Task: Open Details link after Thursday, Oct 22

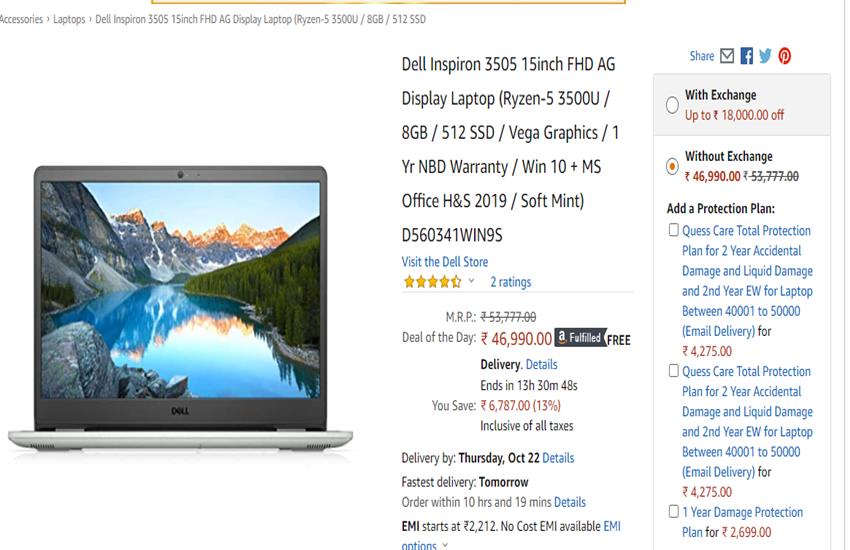Action: (558, 458)
